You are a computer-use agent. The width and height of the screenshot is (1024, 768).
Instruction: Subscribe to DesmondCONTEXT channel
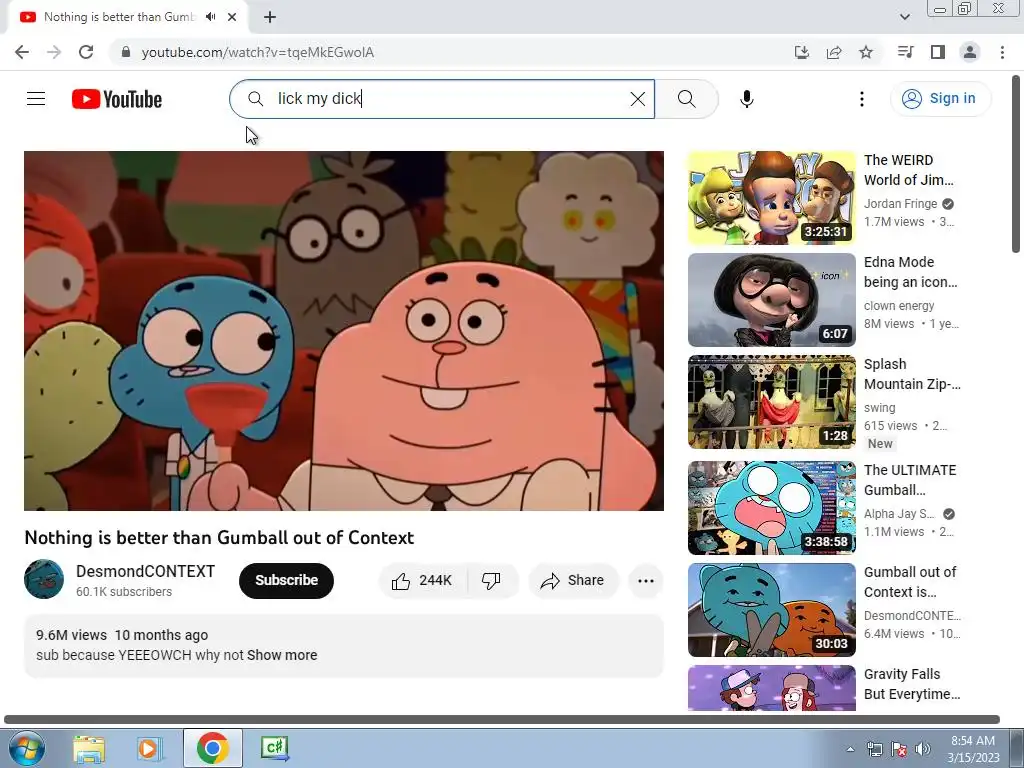click(286, 581)
